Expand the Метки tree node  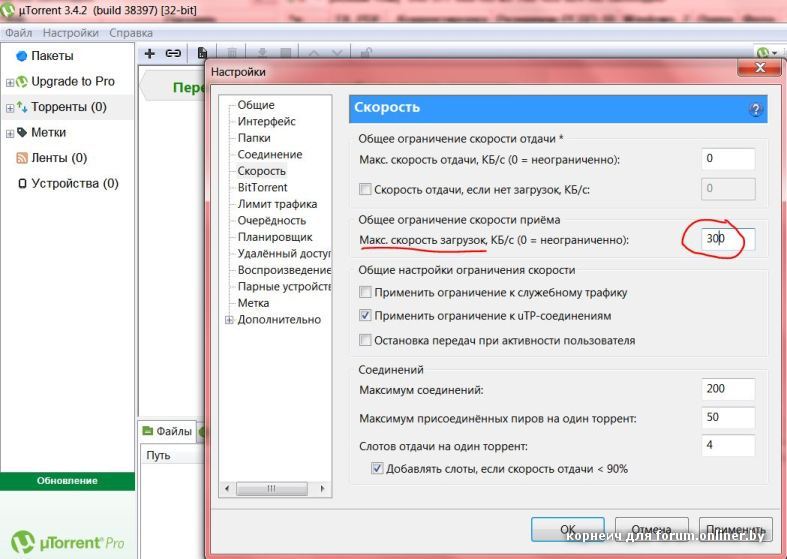point(10,133)
